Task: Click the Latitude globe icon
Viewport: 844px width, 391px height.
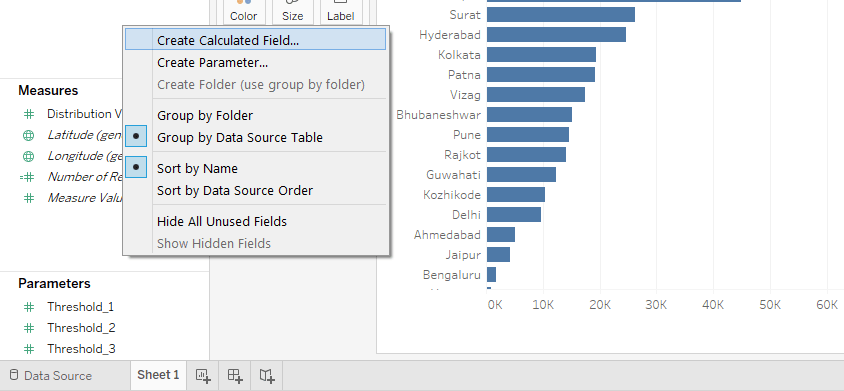Action: (29, 135)
